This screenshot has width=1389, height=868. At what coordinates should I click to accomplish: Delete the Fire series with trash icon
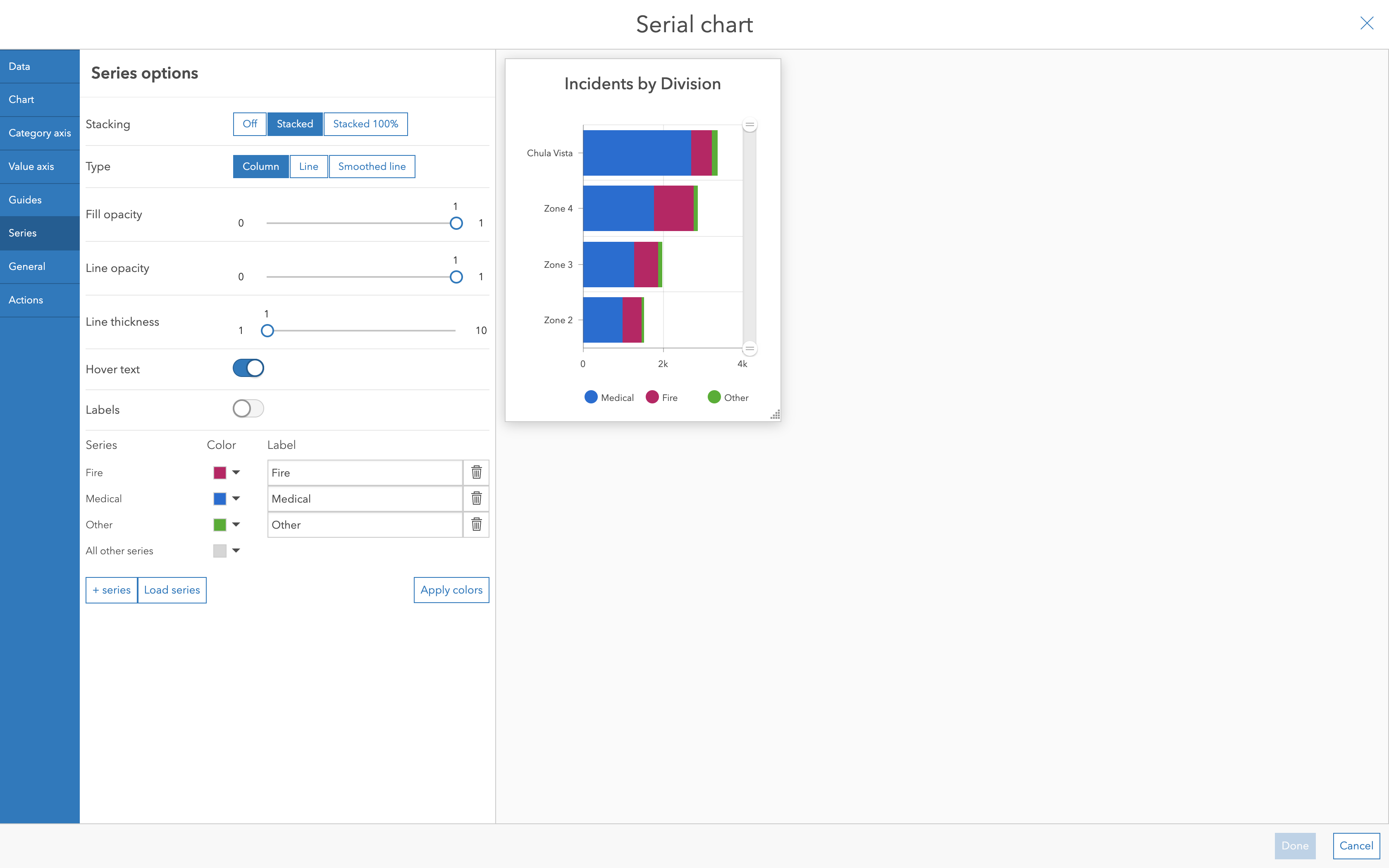(476, 472)
